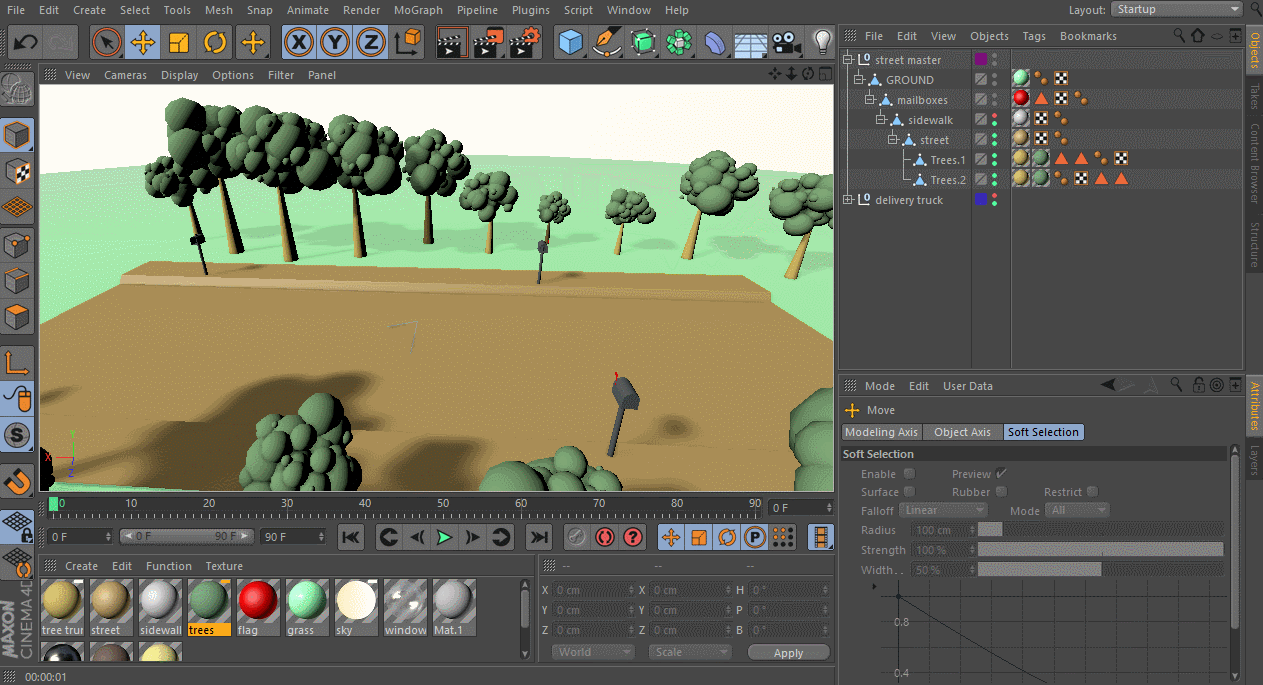Viewport: 1263px width, 685px height.
Task: Render the active view
Action: (452, 43)
